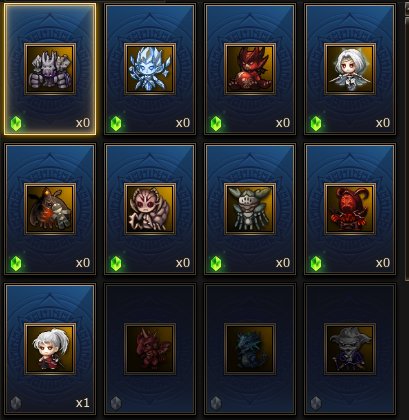Image resolution: width=409 pixels, height=420 pixels.
Task: Select the red demon bird monster card
Action: [250, 69]
